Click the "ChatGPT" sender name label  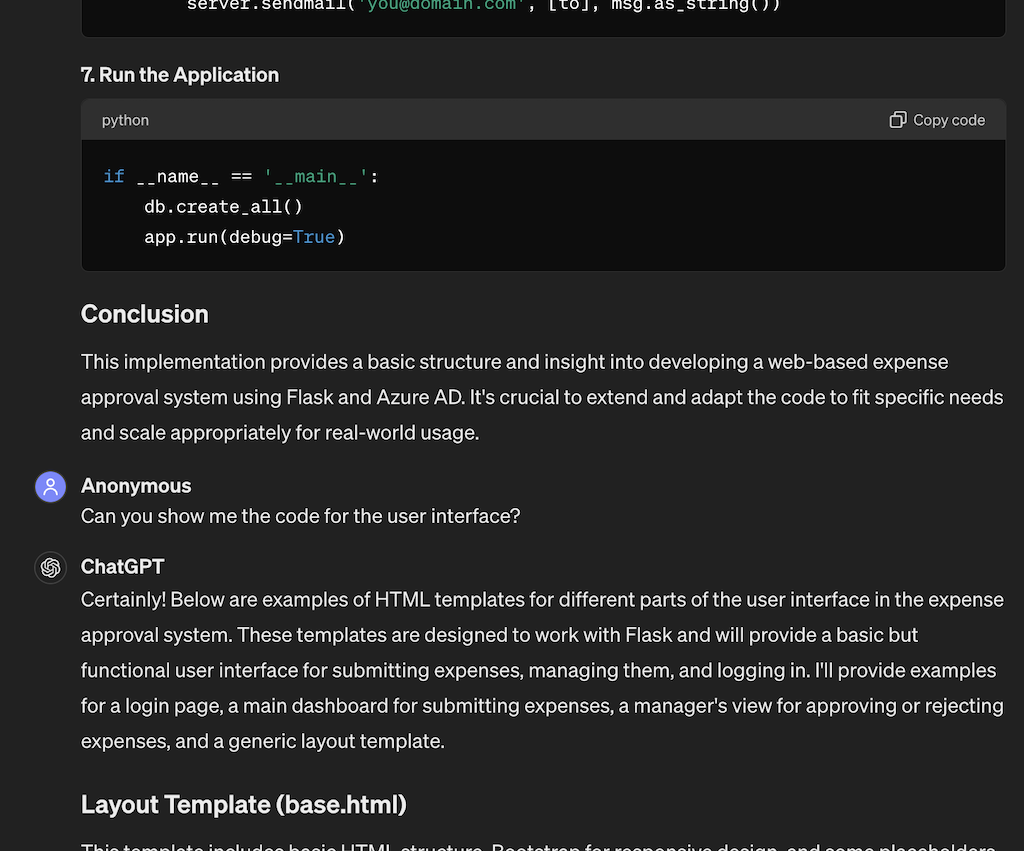(x=122, y=567)
